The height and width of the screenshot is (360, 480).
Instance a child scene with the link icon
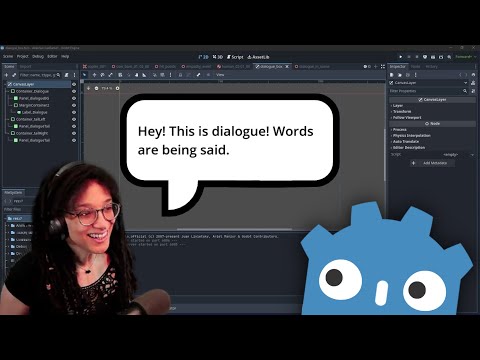coord(14,75)
